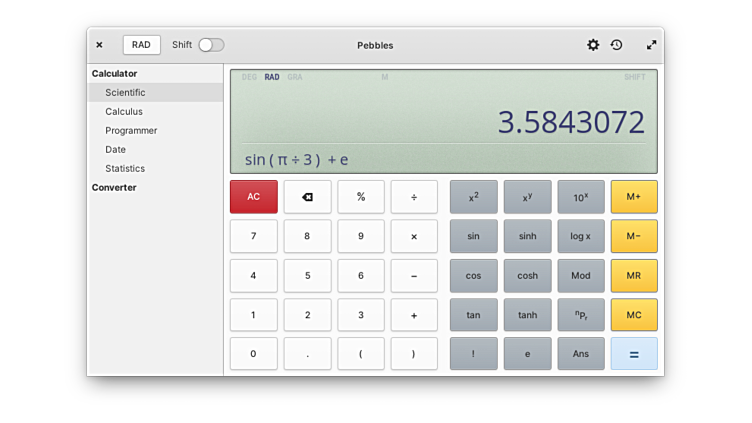Switch angle mode with RAD button

[x=141, y=45]
